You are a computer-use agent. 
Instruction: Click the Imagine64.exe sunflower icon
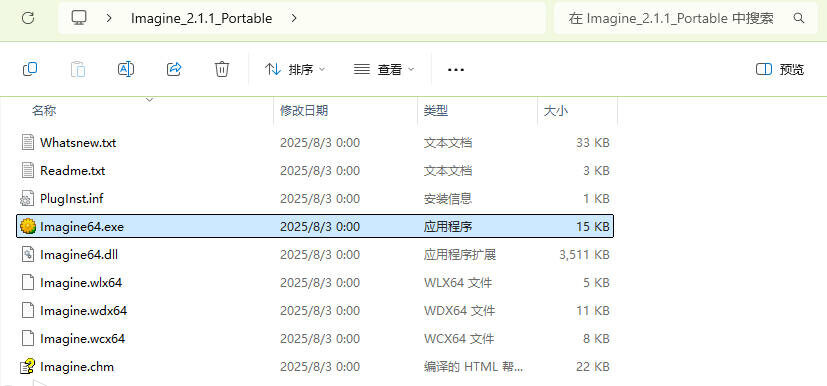coord(27,226)
